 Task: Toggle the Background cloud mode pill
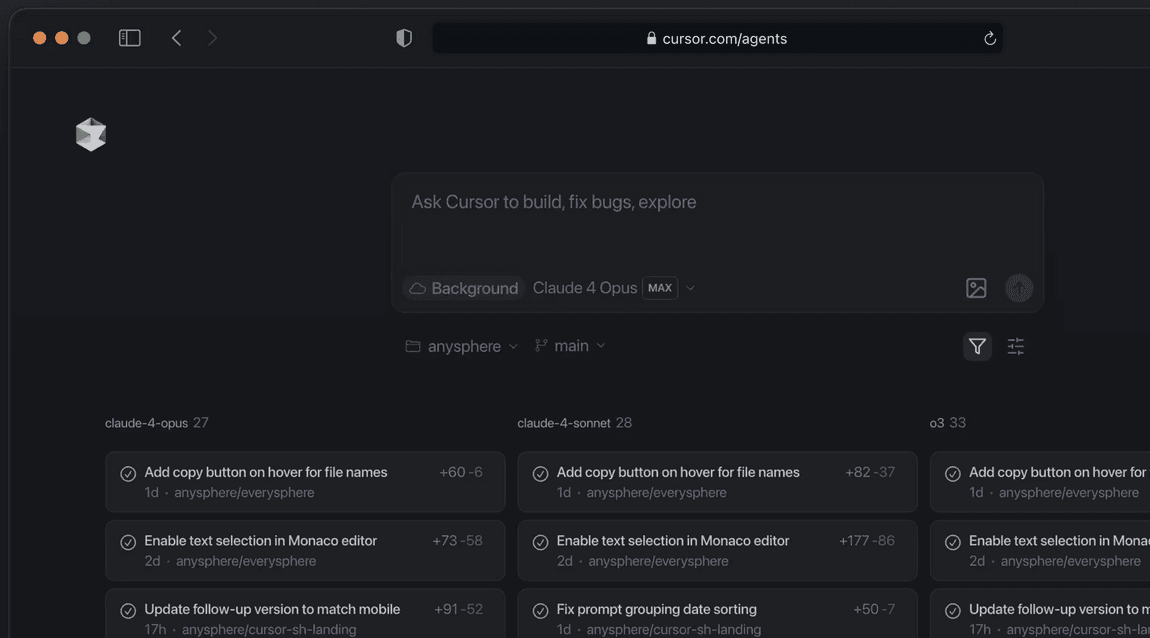pyautogui.click(x=464, y=288)
